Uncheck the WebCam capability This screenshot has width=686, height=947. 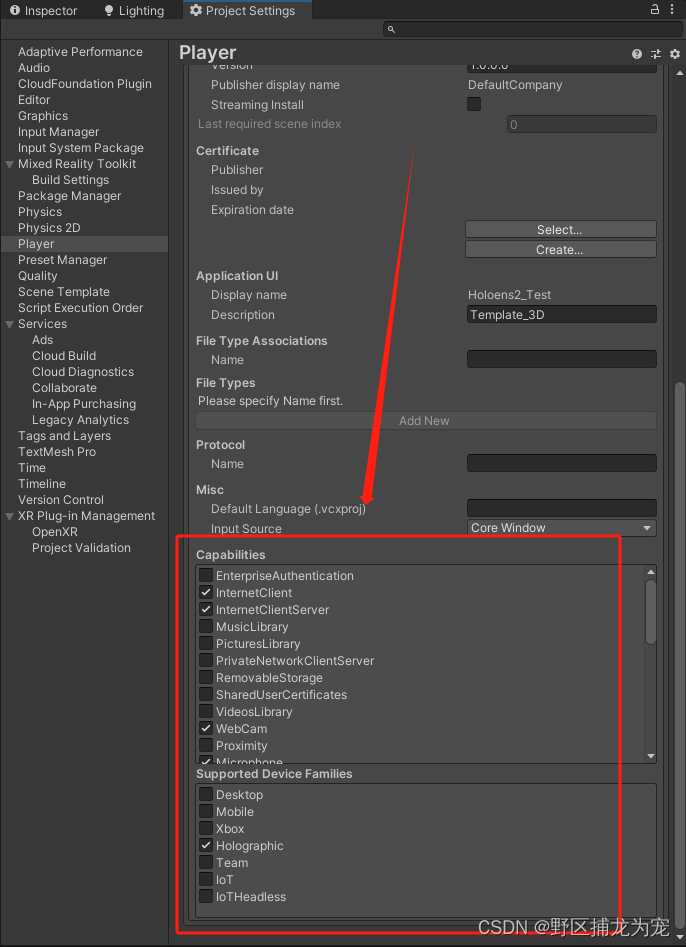[x=206, y=729]
